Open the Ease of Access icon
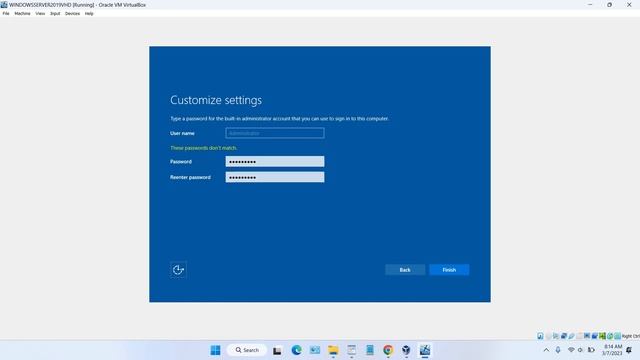 178,270
